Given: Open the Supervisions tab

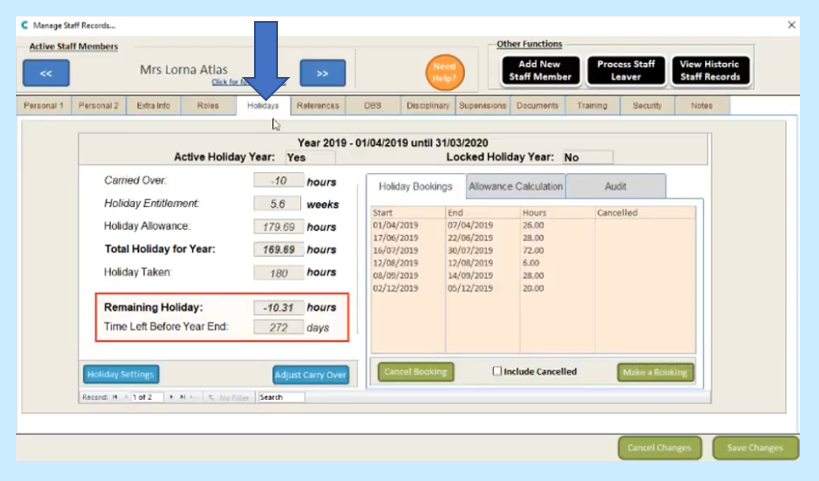Looking at the screenshot, I should (x=483, y=105).
